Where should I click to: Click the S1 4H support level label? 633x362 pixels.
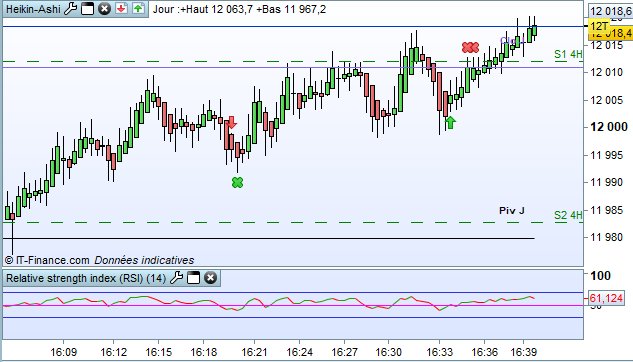click(x=568, y=54)
